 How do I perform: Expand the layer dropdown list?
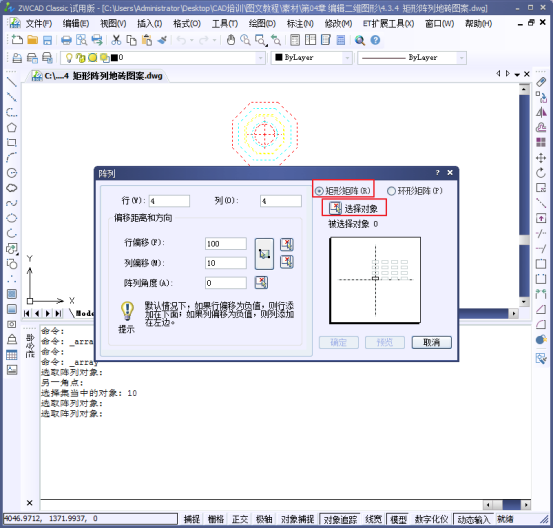[261, 58]
